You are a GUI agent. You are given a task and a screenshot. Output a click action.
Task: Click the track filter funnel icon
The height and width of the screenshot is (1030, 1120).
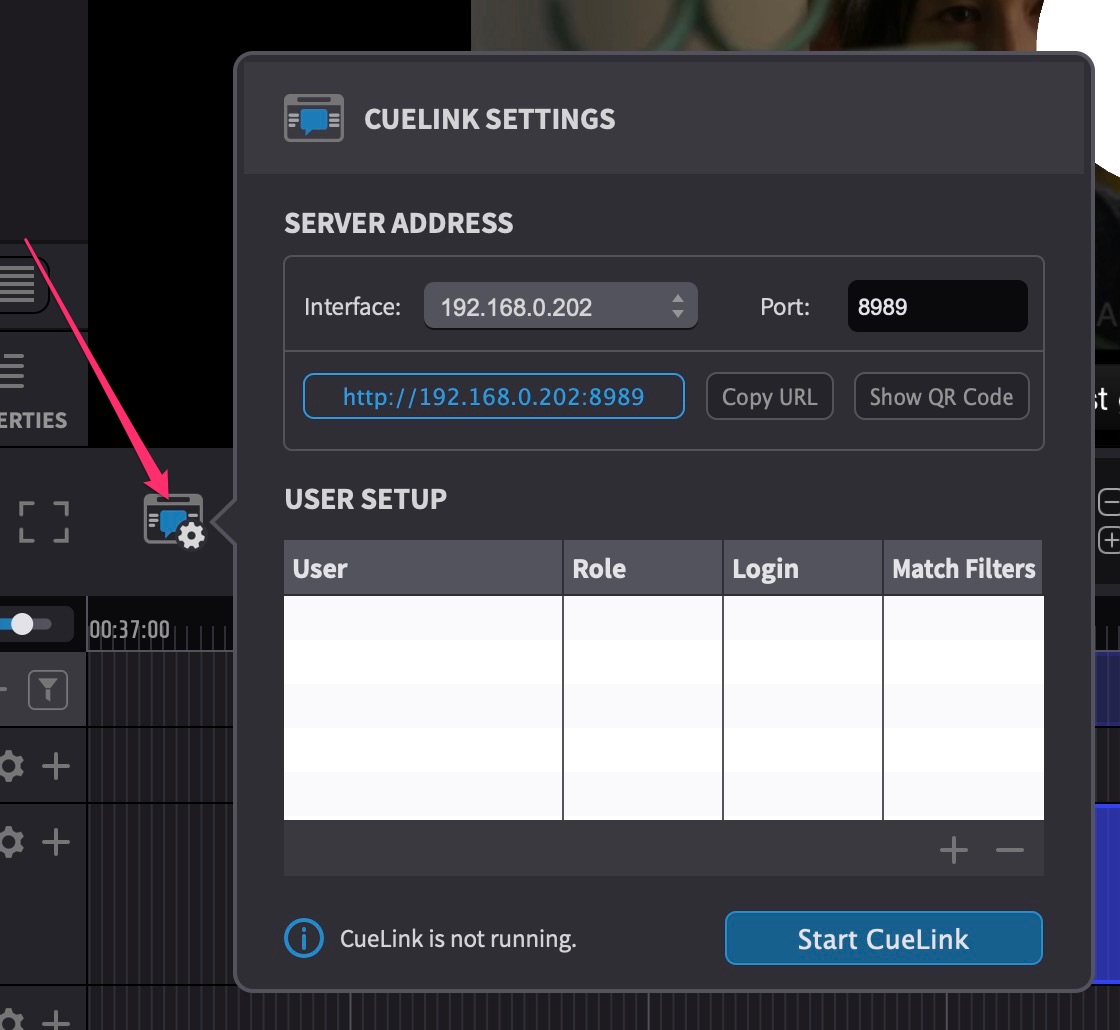pos(48,690)
